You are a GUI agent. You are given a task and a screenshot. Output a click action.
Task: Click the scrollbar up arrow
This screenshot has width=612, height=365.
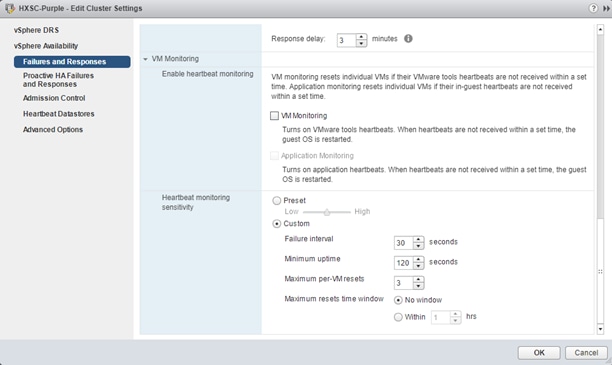[600, 29]
